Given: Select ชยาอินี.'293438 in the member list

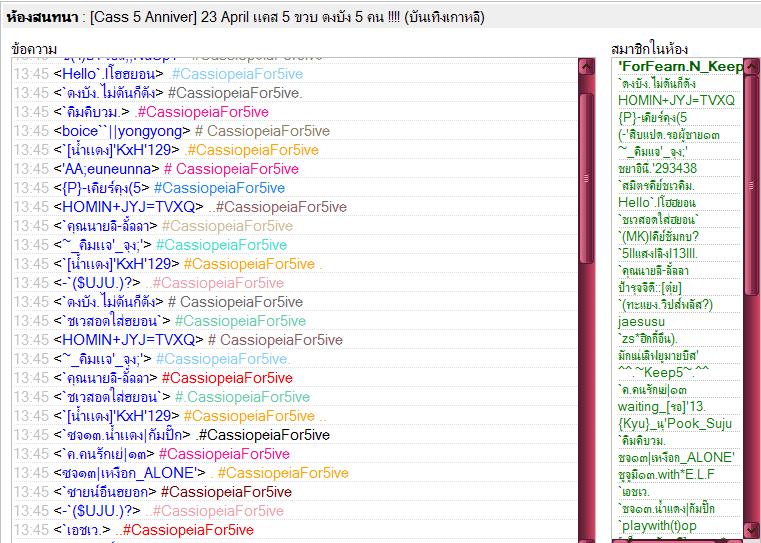Looking at the screenshot, I should [x=657, y=168].
